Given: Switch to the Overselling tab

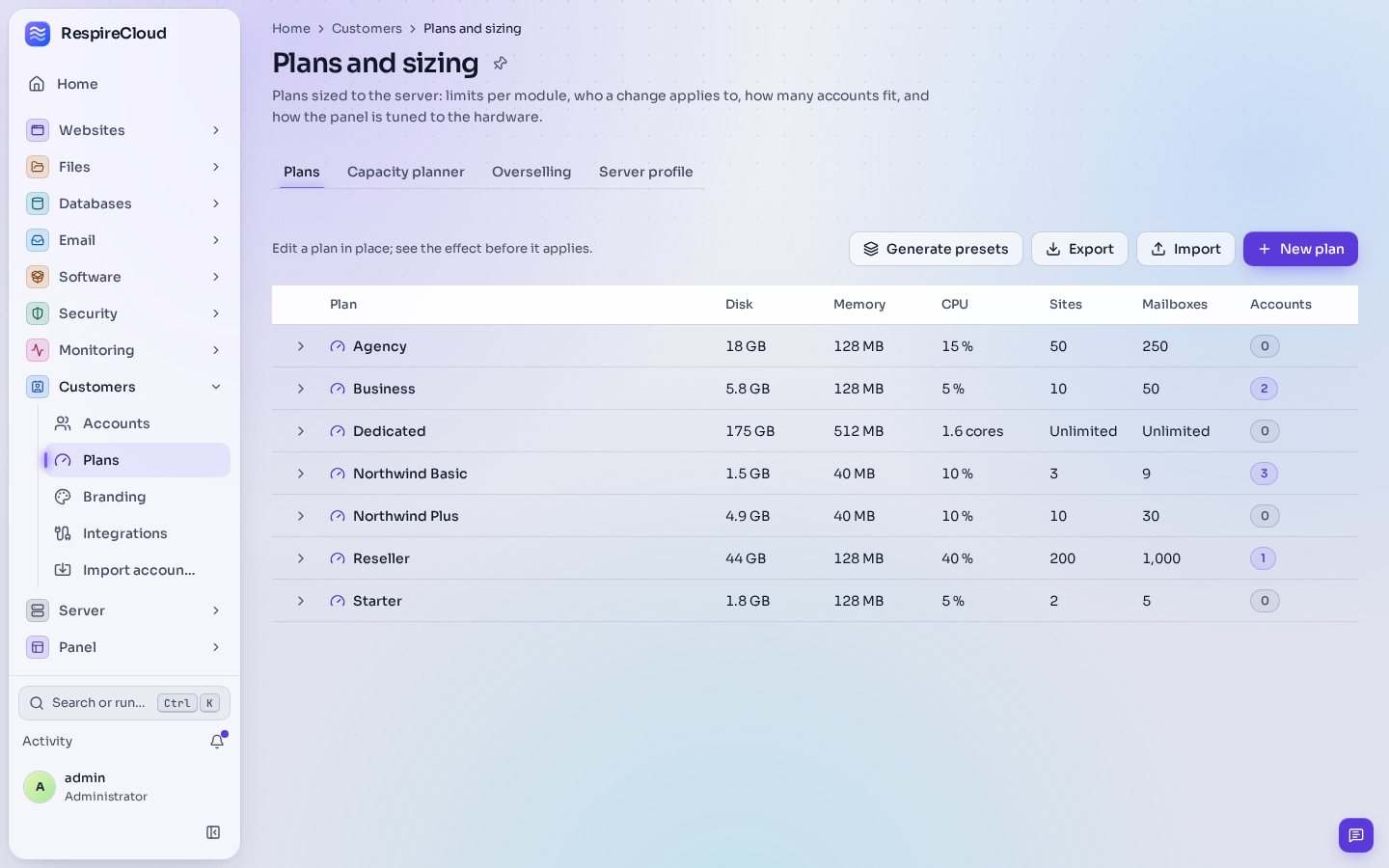Looking at the screenshot, I should click(x=531, y=172).
